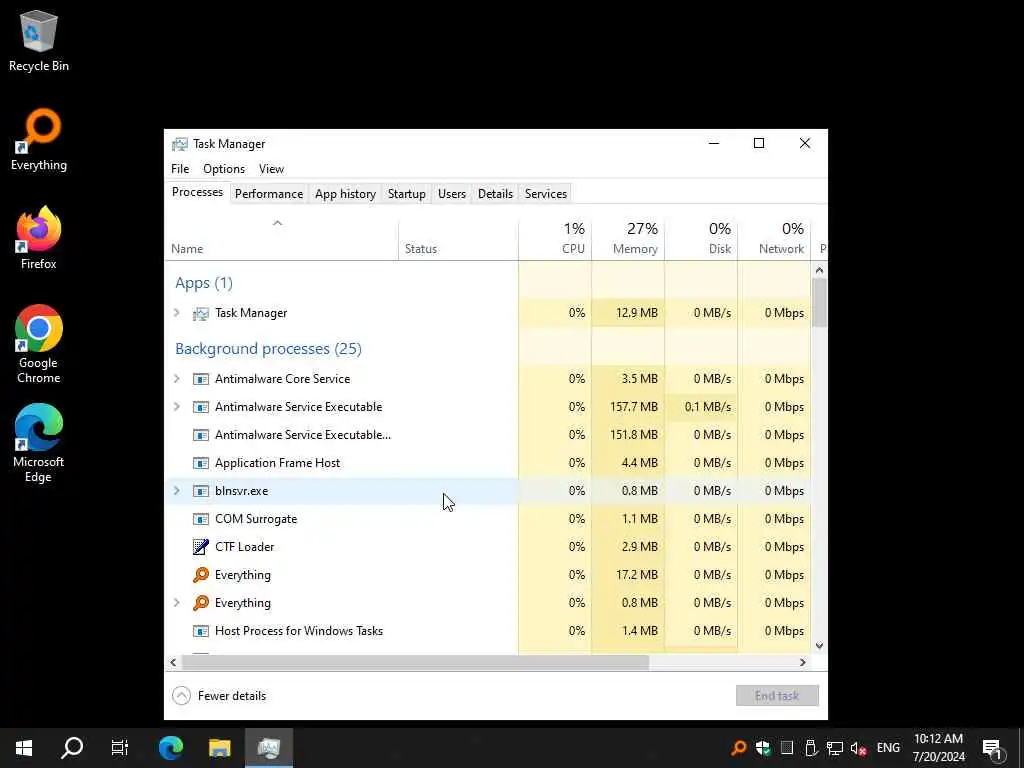Screen dimensions: 1024x768
Task: Sort by the Network column header
Action: (775, 238)
